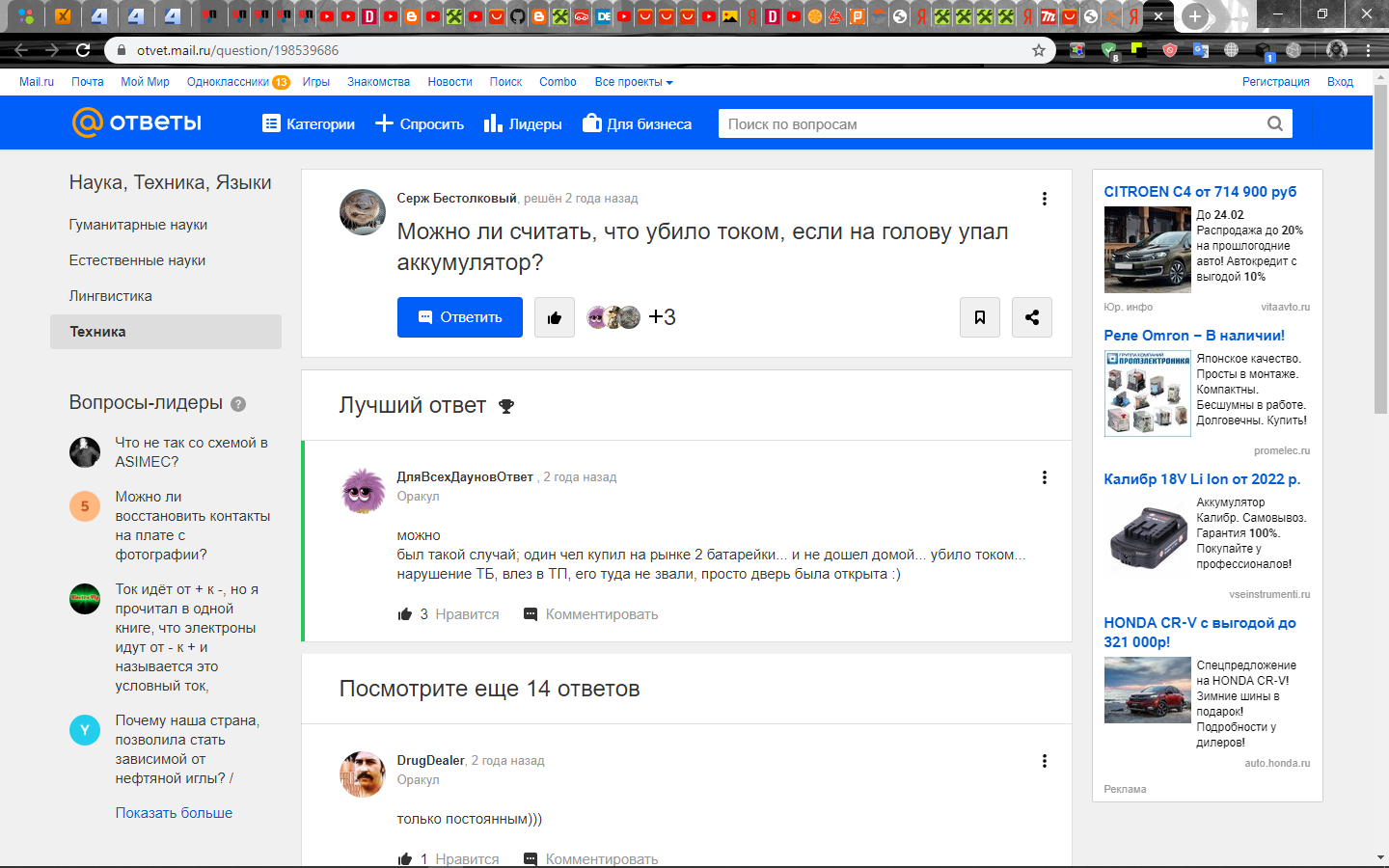The height and width of the screenshot is (868, 1389).
Task: Open Для бизнеса section
Action: click(x=638, y=123)
